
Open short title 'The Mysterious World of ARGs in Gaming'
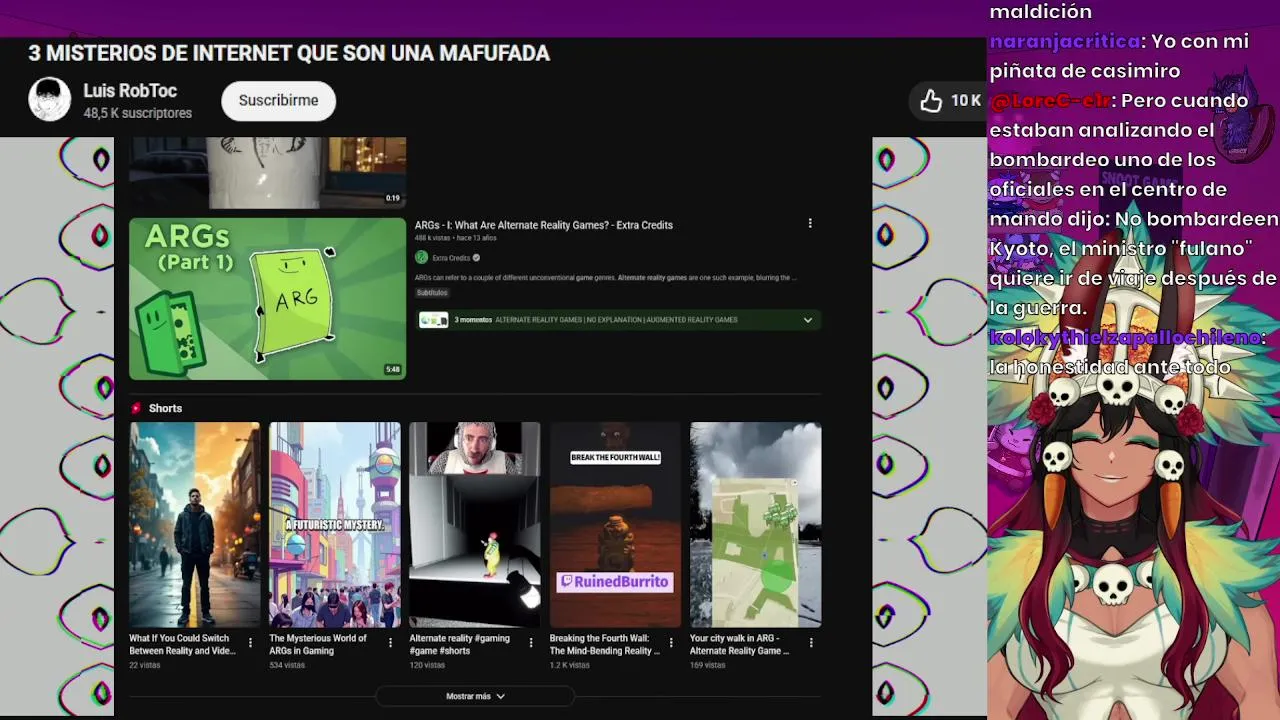coord(318,644)
